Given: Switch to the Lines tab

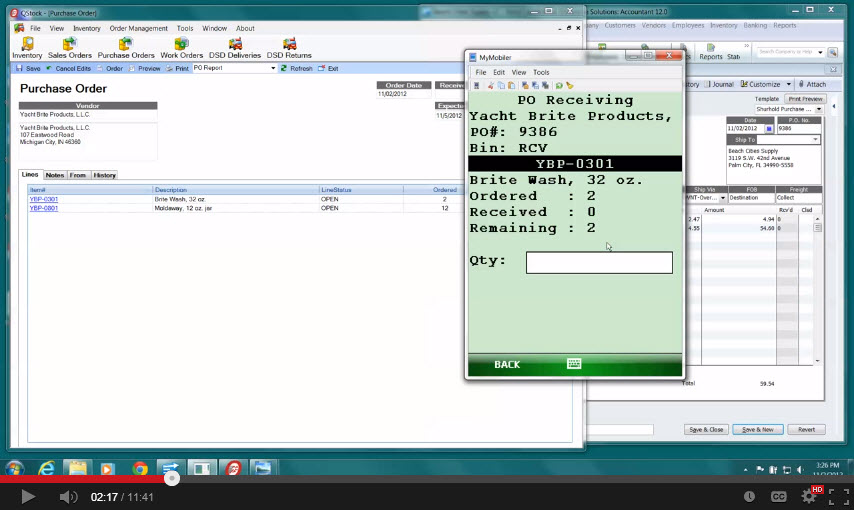Looking at the screenshot, I should pyautogui.click(x=30, y=174).
